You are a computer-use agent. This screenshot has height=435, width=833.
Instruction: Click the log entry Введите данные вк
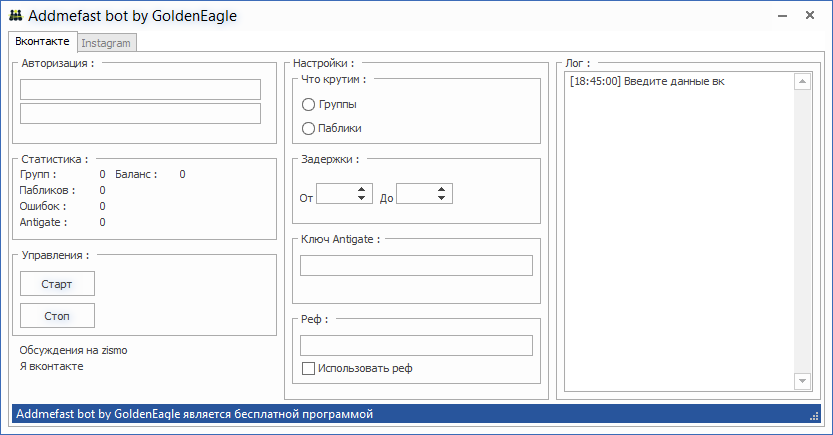[647, 81]
